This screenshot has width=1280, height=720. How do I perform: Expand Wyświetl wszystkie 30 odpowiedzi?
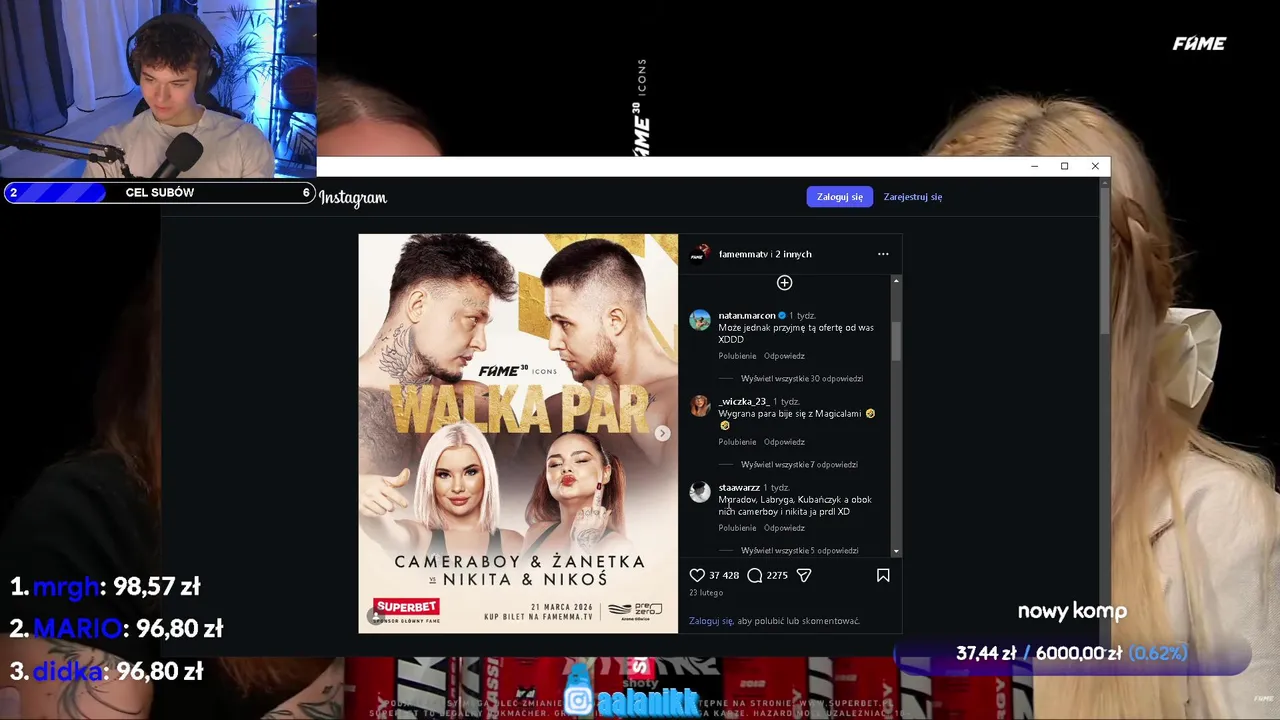click(x=802, y=379)
